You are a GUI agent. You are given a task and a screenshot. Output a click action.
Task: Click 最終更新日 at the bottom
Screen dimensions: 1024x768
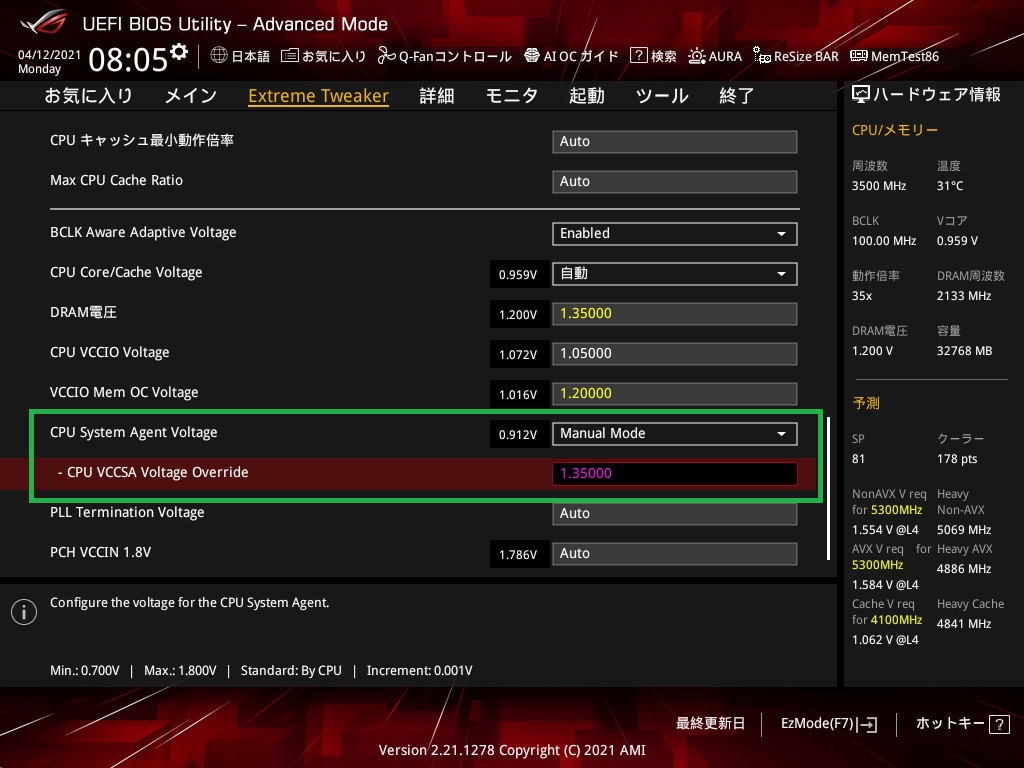(710, 724)
